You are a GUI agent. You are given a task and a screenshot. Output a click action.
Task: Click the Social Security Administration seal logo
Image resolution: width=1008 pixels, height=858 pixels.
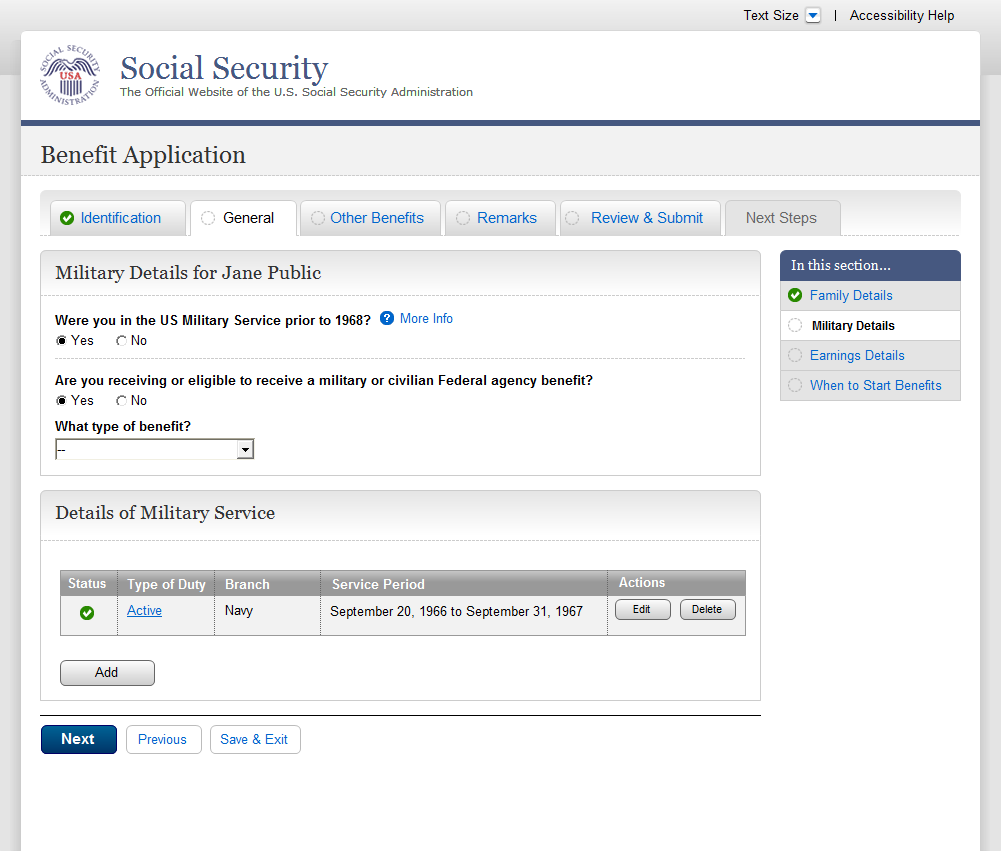point(70,76)
